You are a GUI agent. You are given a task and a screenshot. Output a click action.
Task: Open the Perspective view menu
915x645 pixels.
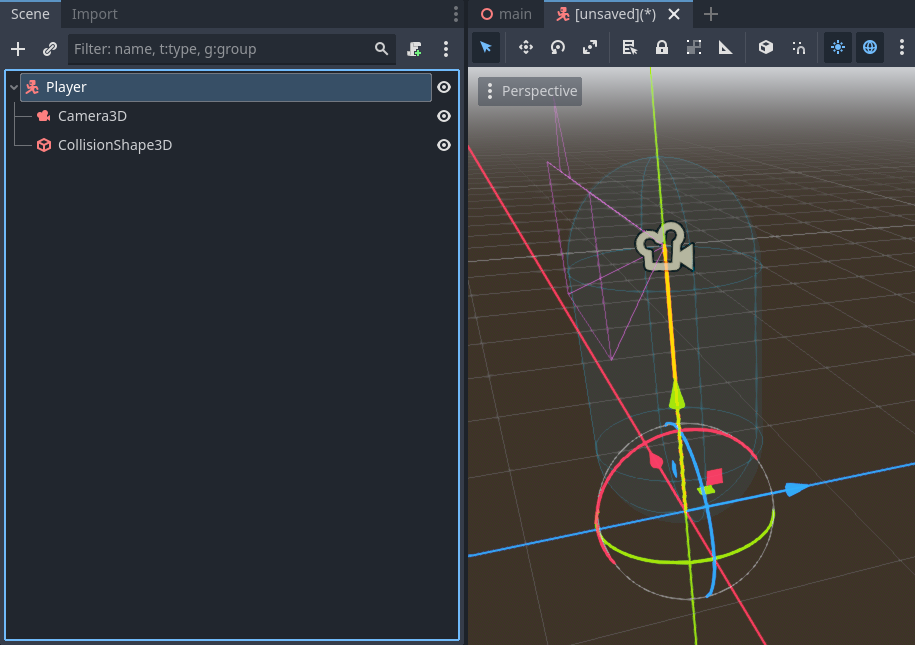530,91
